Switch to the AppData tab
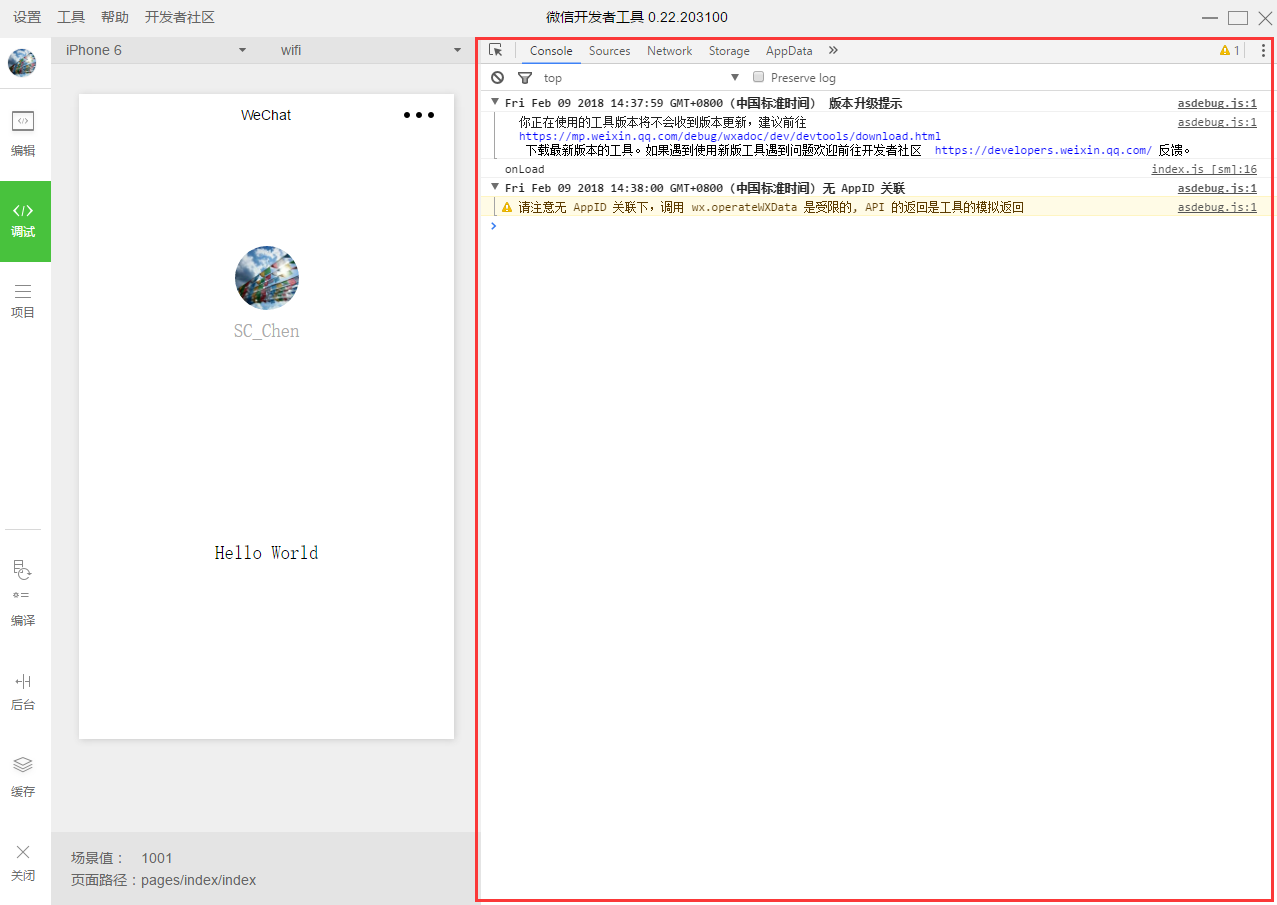This screenshot has height=905, width=1277. tap(789, 50)
